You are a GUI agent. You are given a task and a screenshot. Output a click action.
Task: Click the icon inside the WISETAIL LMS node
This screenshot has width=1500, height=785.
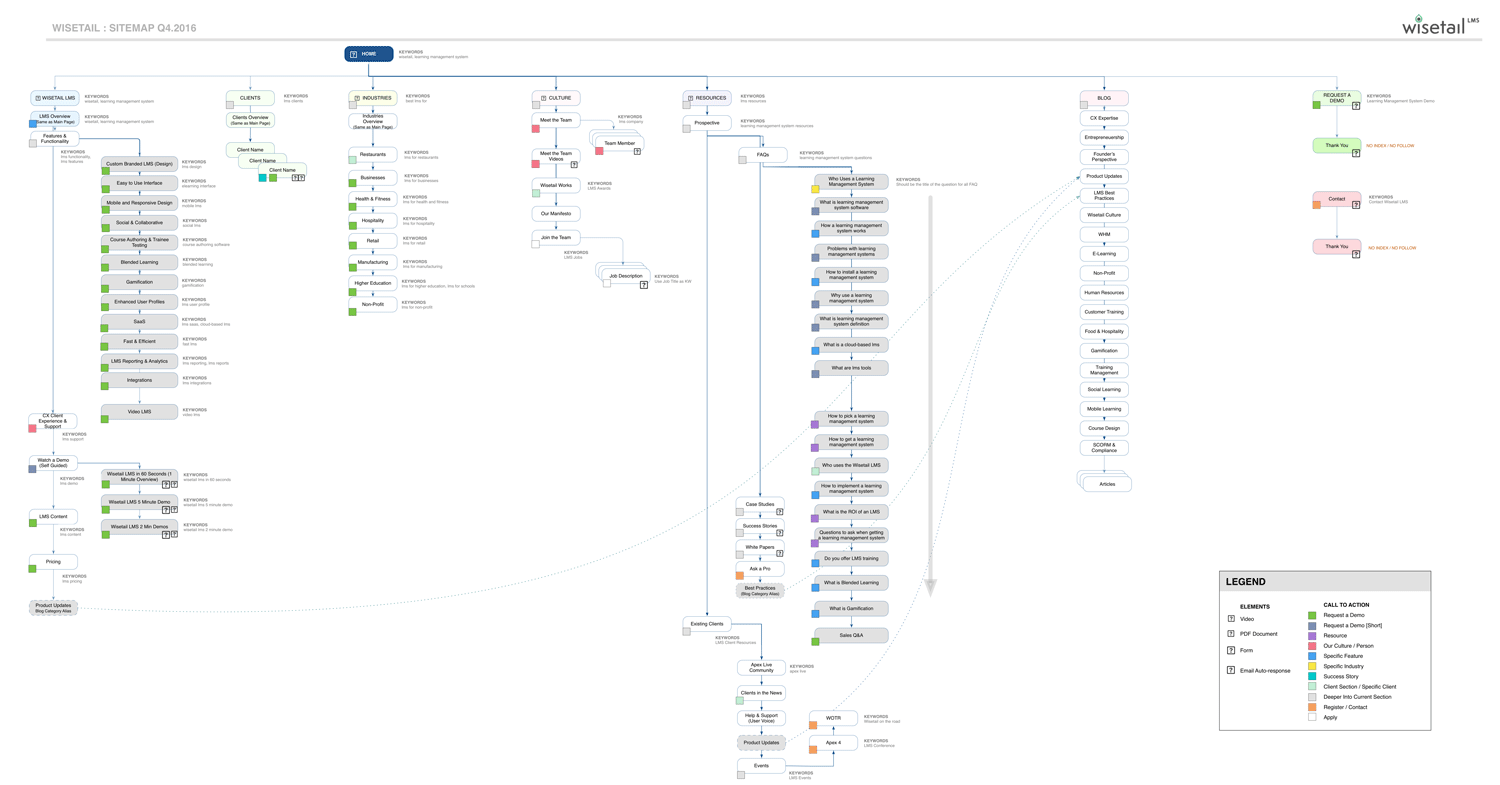pyautogui.click(x=38, y=98)
